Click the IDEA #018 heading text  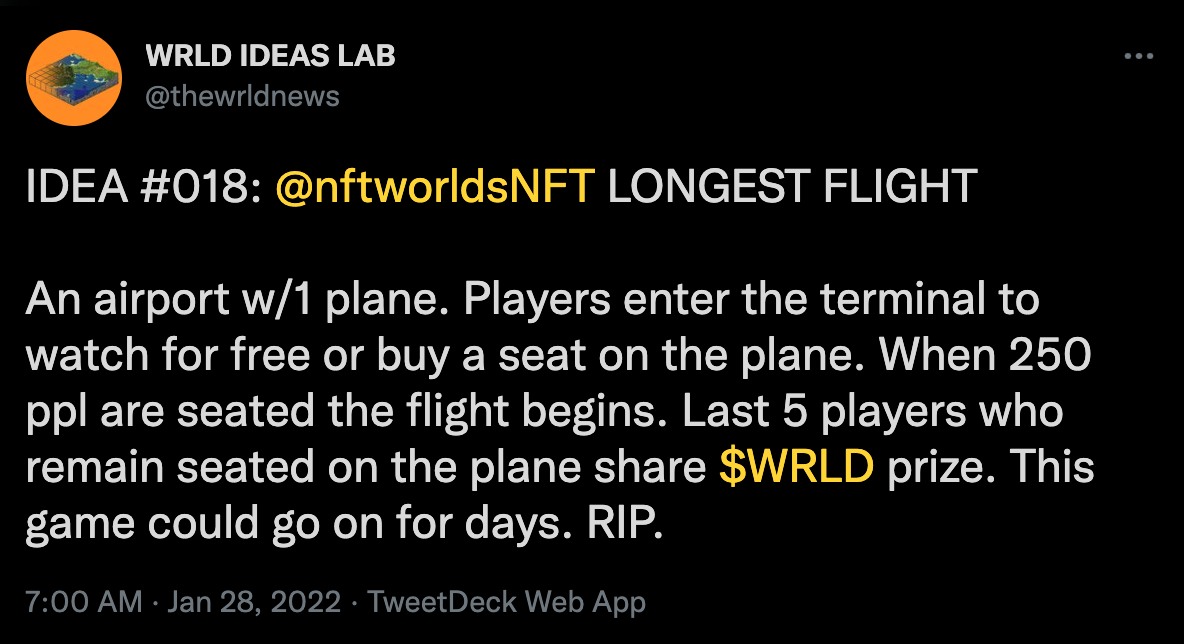click(144, 186)
